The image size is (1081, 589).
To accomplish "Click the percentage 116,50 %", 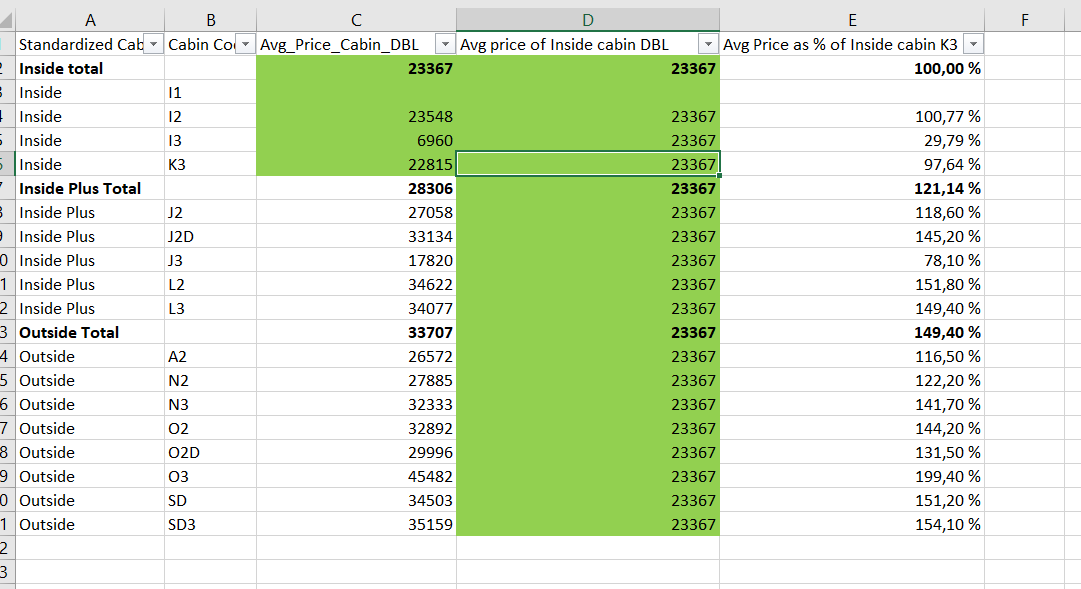I will pyautogui.click(x=947, y=357).
